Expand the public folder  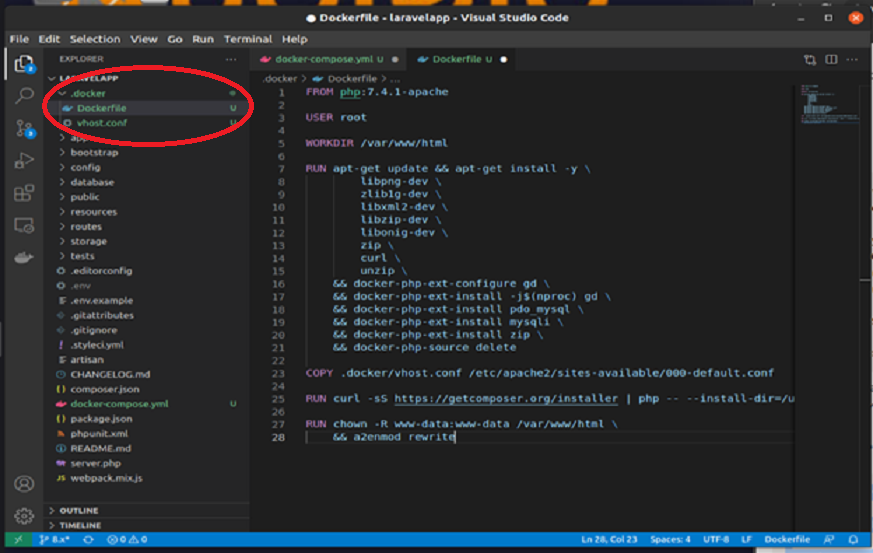(79, 197)
